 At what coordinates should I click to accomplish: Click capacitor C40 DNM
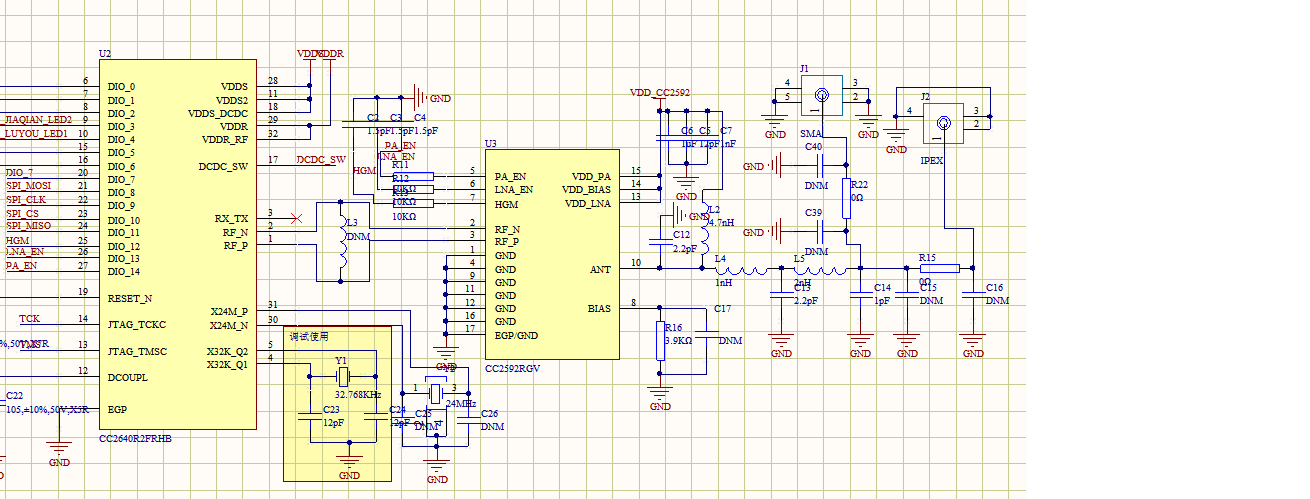(x=821, y=166)
